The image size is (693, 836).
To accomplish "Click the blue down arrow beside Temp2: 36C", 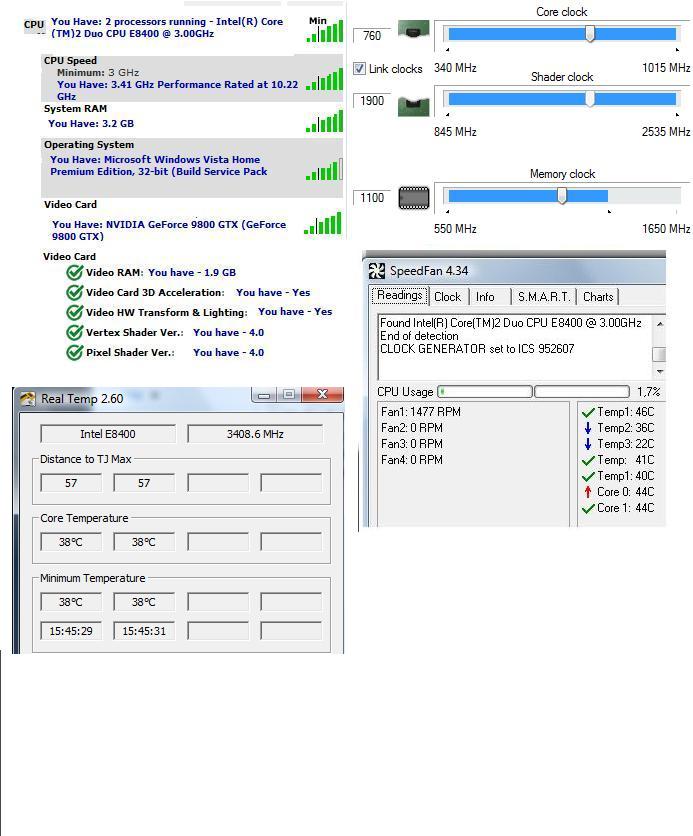I will tap(588, 428).
